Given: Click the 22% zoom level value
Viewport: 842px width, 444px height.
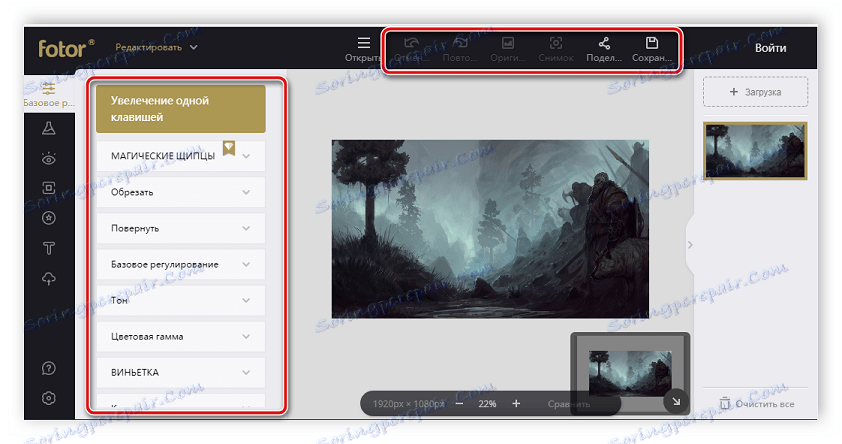Looking at the screenshot, I should [488, 404].
